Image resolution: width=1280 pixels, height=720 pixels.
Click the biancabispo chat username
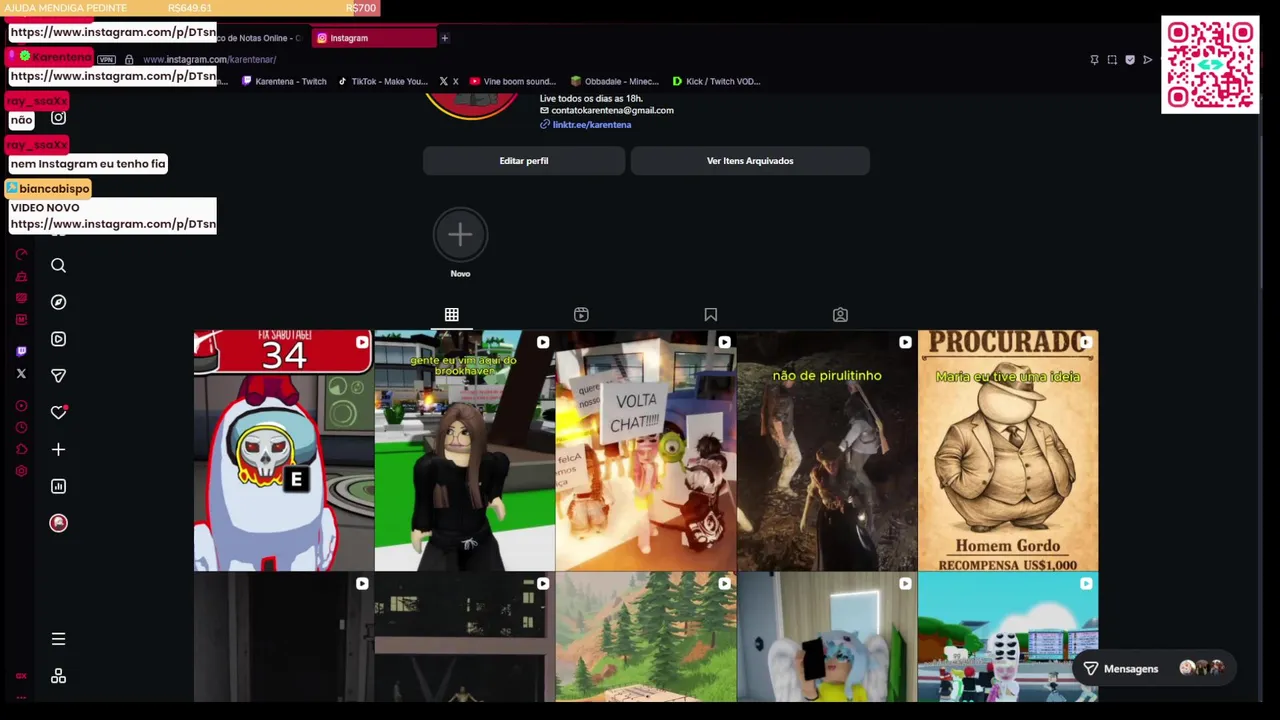pos(54,188)
